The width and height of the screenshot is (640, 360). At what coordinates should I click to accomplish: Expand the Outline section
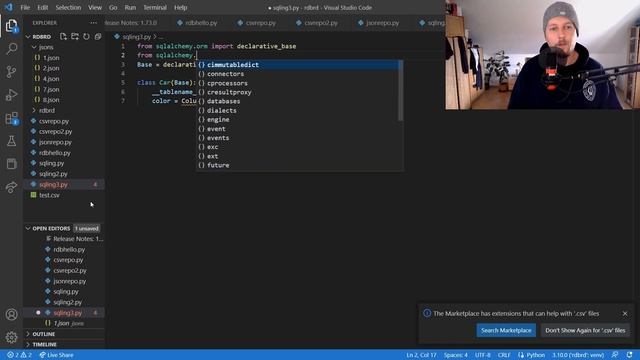click(x=64, y=334)
